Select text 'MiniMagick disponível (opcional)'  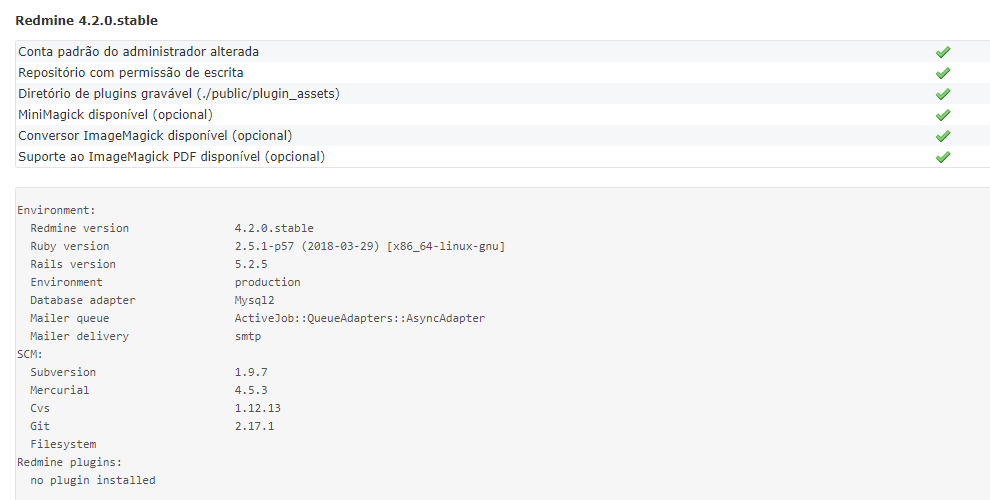[116, 114]
